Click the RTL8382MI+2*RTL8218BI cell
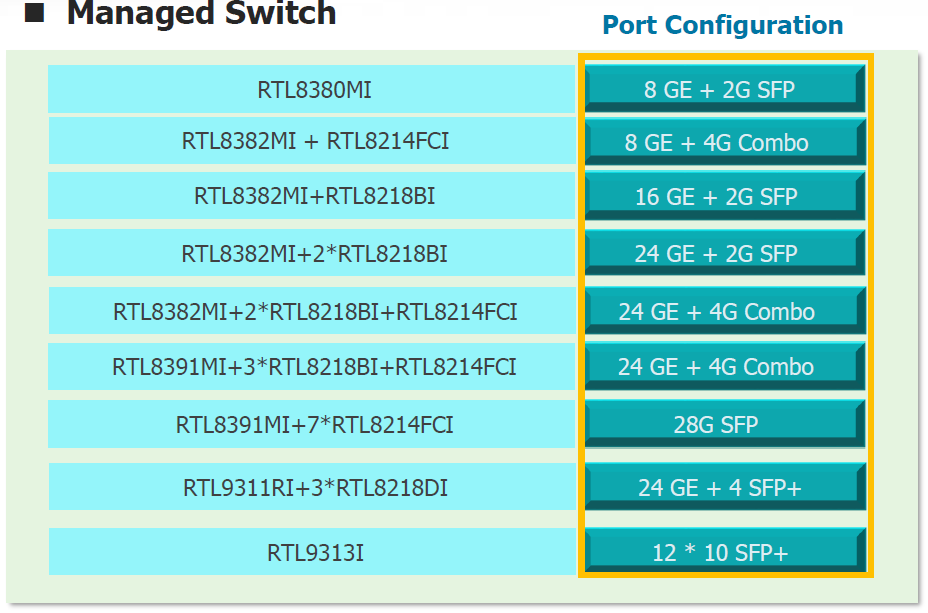The height and width of the screenshot is (613, 928). (x=313, y=253)
